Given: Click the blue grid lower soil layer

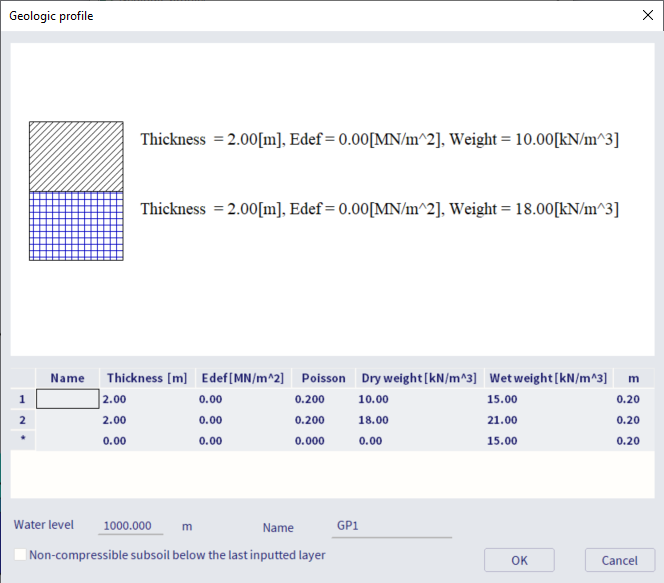Looking at the screenshot, I should coord(76,226).
